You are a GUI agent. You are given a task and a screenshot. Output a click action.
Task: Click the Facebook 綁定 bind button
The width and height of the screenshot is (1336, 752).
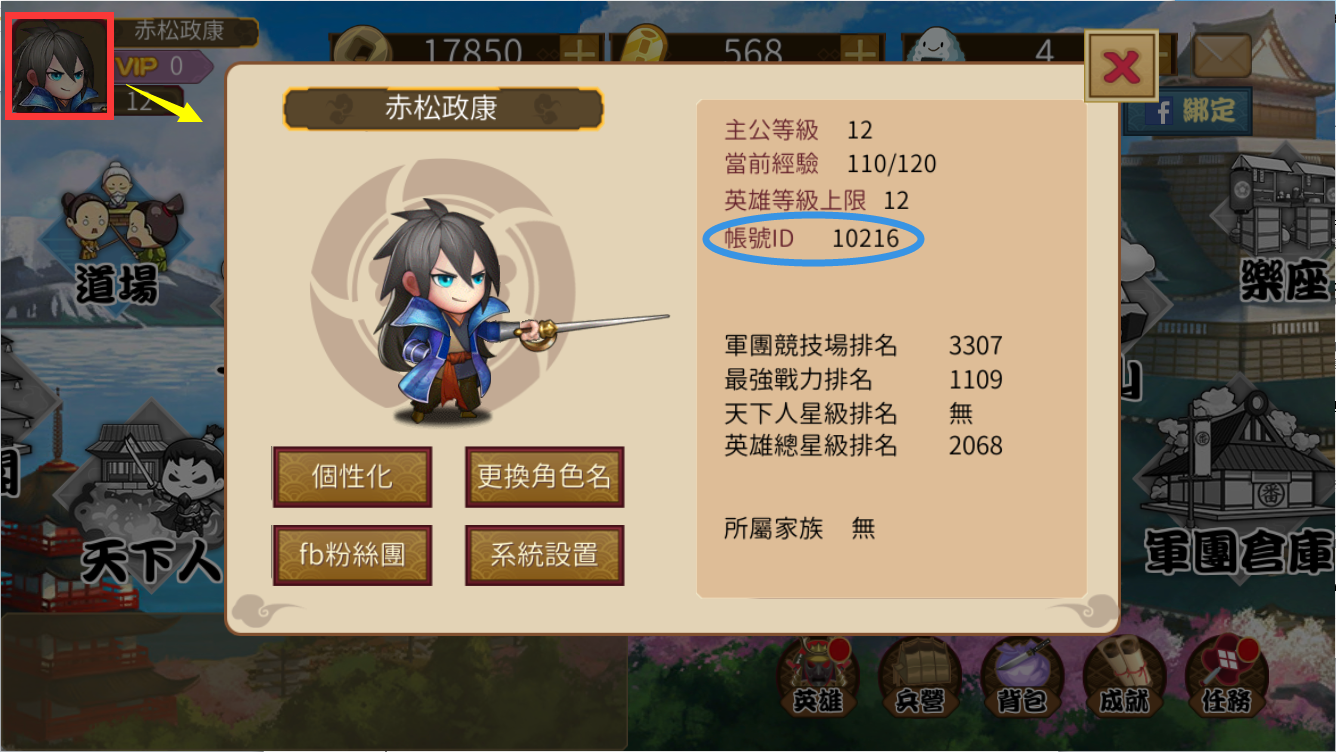1190,109
